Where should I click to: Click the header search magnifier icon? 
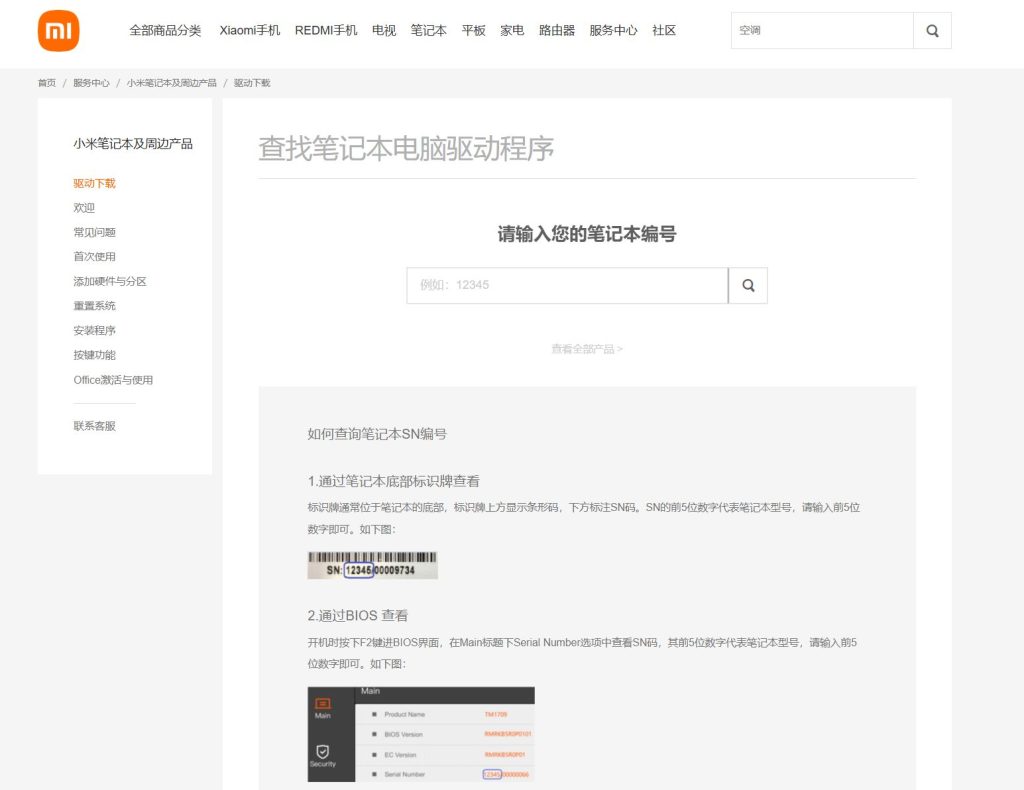point(932,31)
